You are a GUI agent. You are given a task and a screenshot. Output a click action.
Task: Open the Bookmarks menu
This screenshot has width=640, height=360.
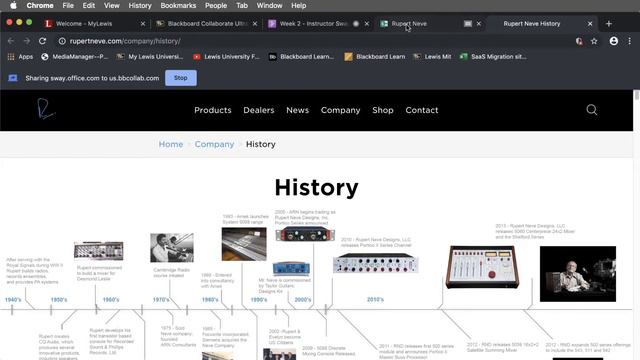178,6
